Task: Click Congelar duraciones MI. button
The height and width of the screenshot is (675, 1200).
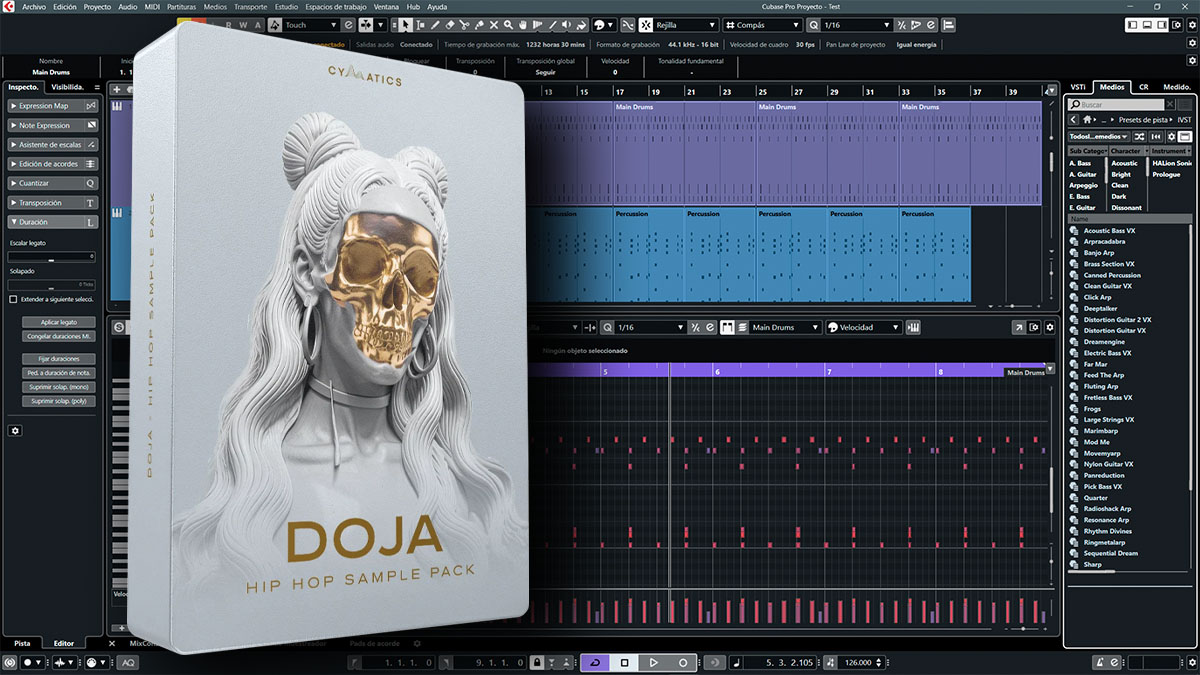Action: pyautogui.click(x=59, y=336)
